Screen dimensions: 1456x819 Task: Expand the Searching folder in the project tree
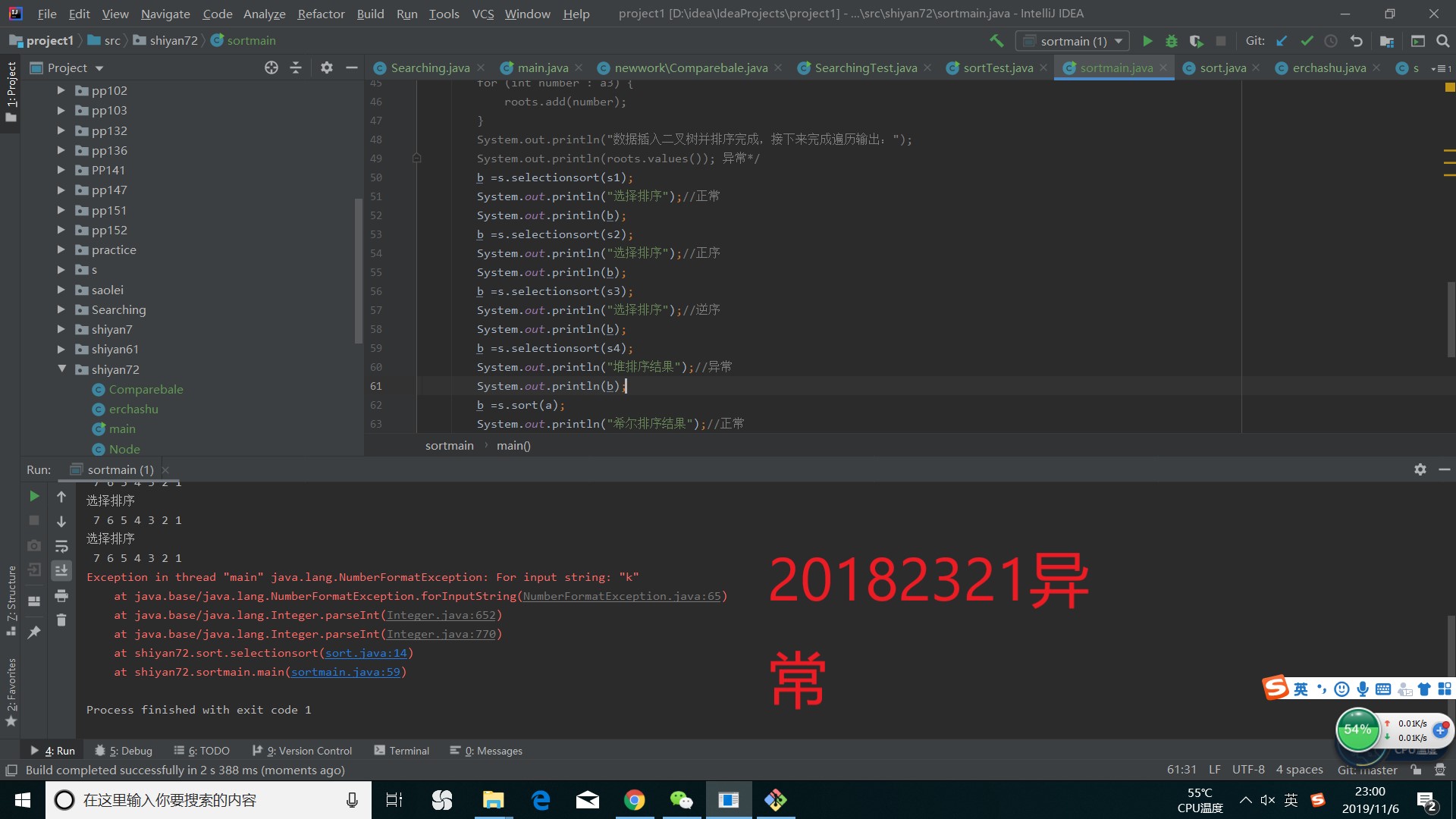pos(61,309)
